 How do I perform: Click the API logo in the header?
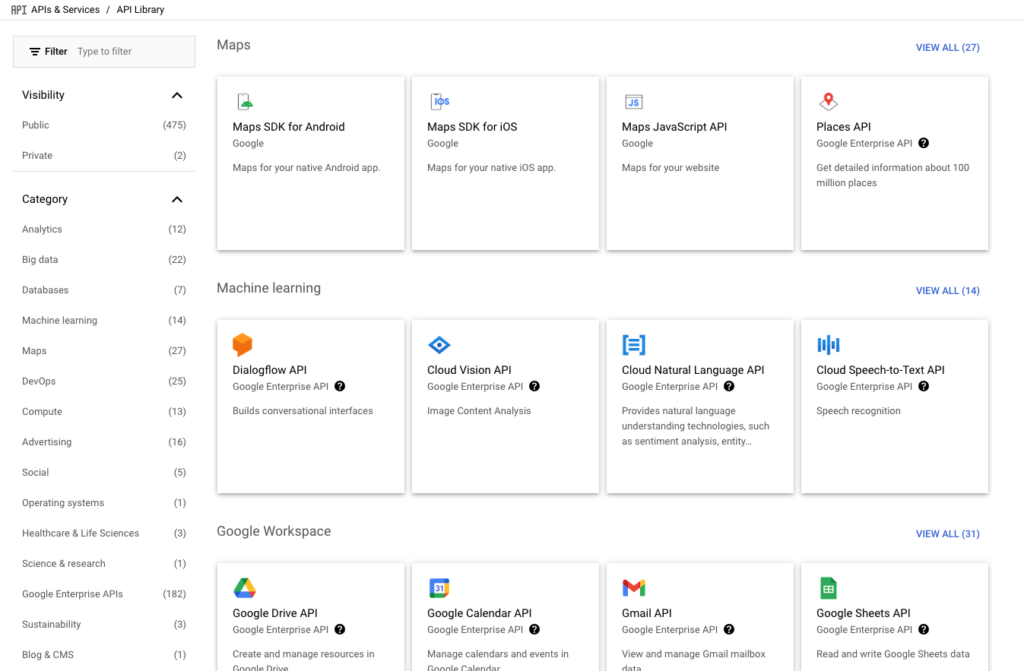18,10
